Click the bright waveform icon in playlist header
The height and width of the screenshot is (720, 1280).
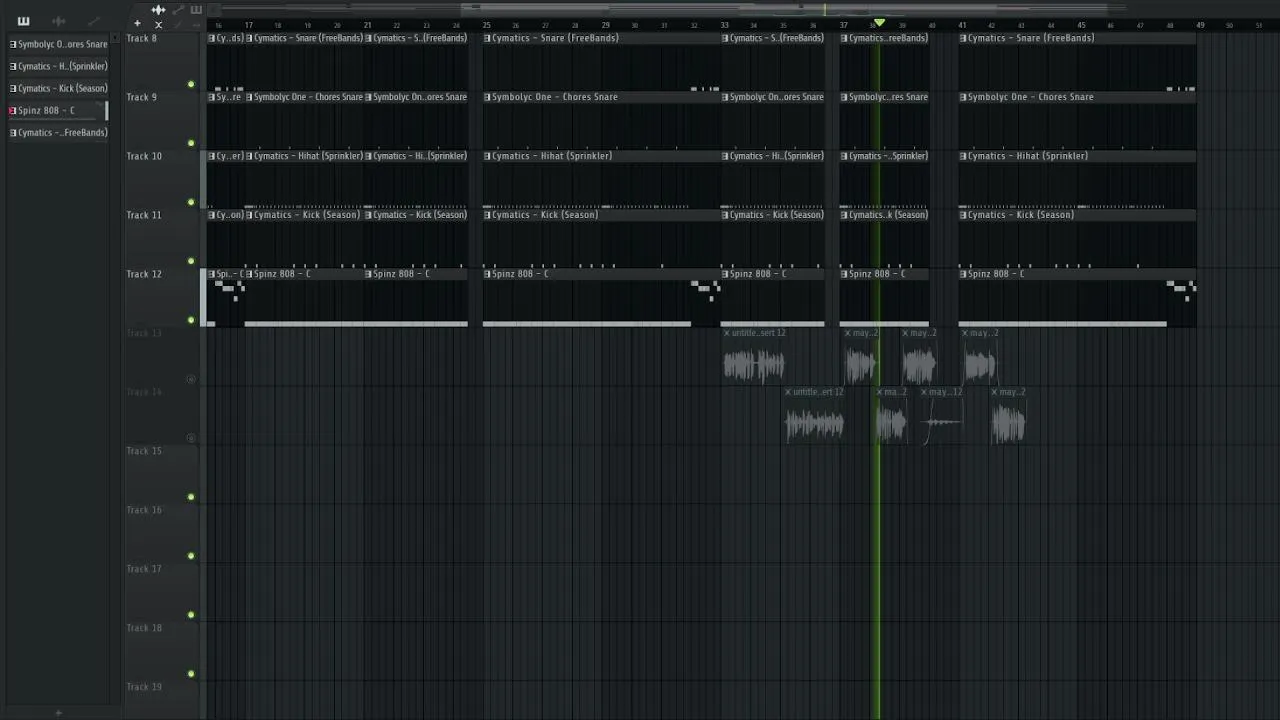[158, 10]
